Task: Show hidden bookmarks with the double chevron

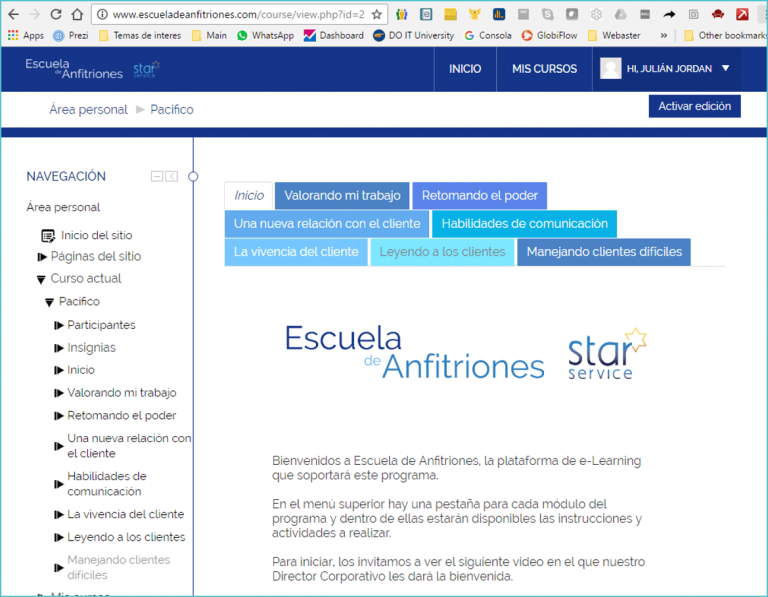Action: (664, 35)
